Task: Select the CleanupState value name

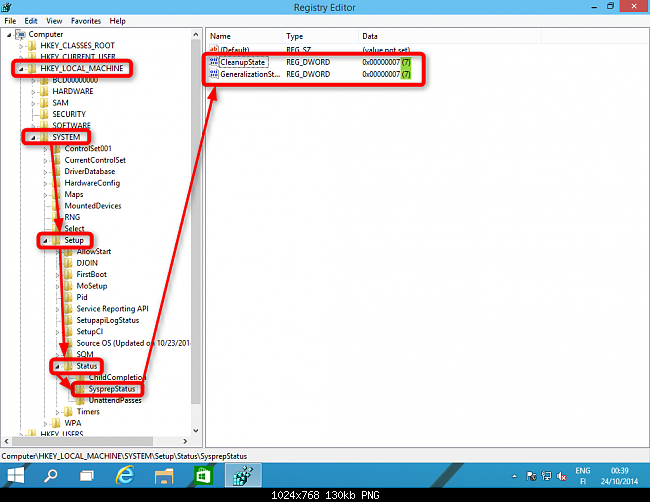Action: click(243, 63)
